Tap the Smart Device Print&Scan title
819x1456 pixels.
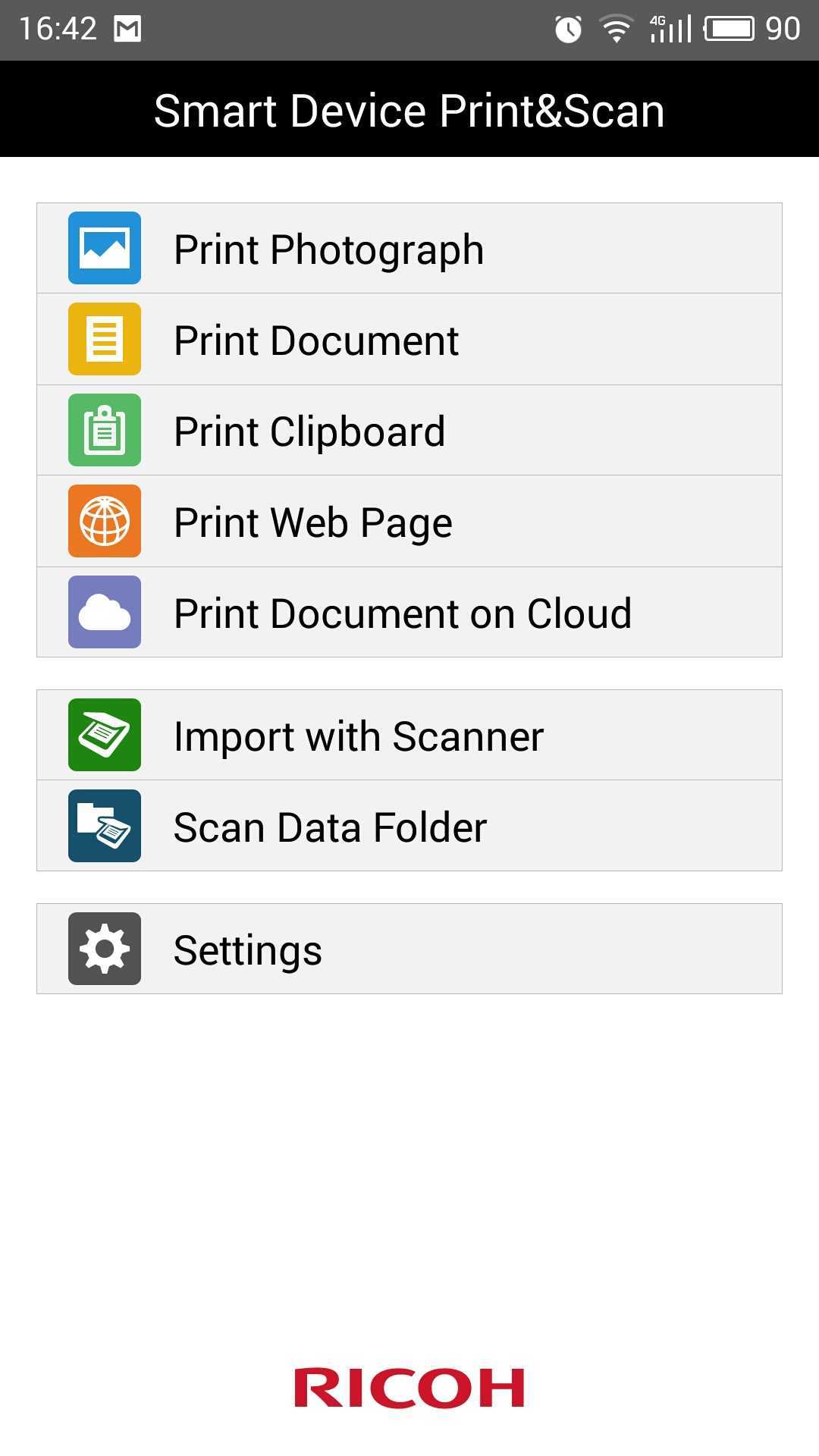tap(409, 111)
